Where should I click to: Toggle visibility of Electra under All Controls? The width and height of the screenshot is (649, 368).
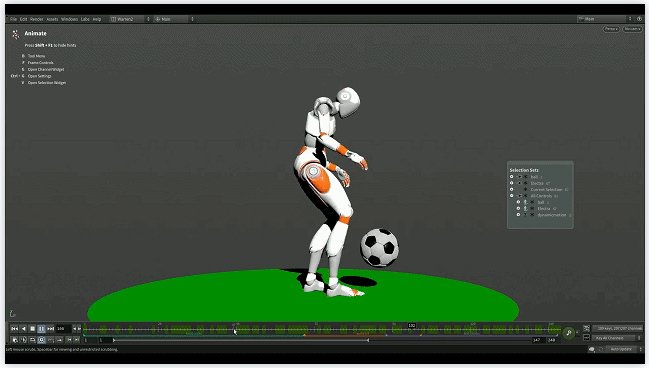pyautogui.click(x=518, y=208)
